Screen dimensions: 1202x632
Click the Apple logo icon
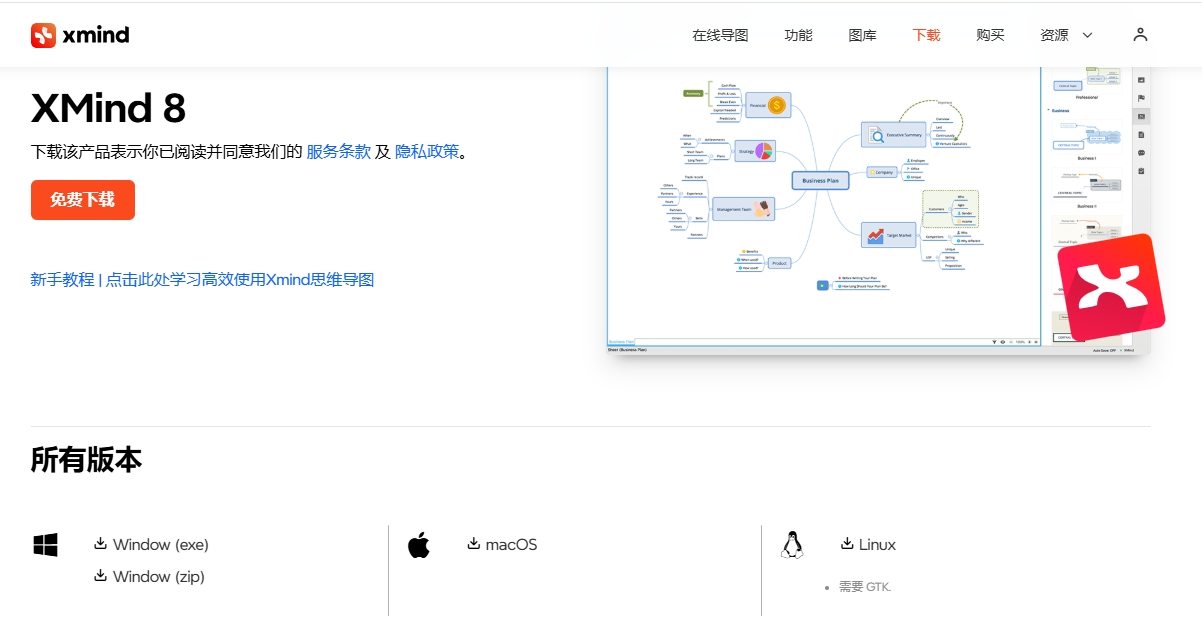pos(420,544)
